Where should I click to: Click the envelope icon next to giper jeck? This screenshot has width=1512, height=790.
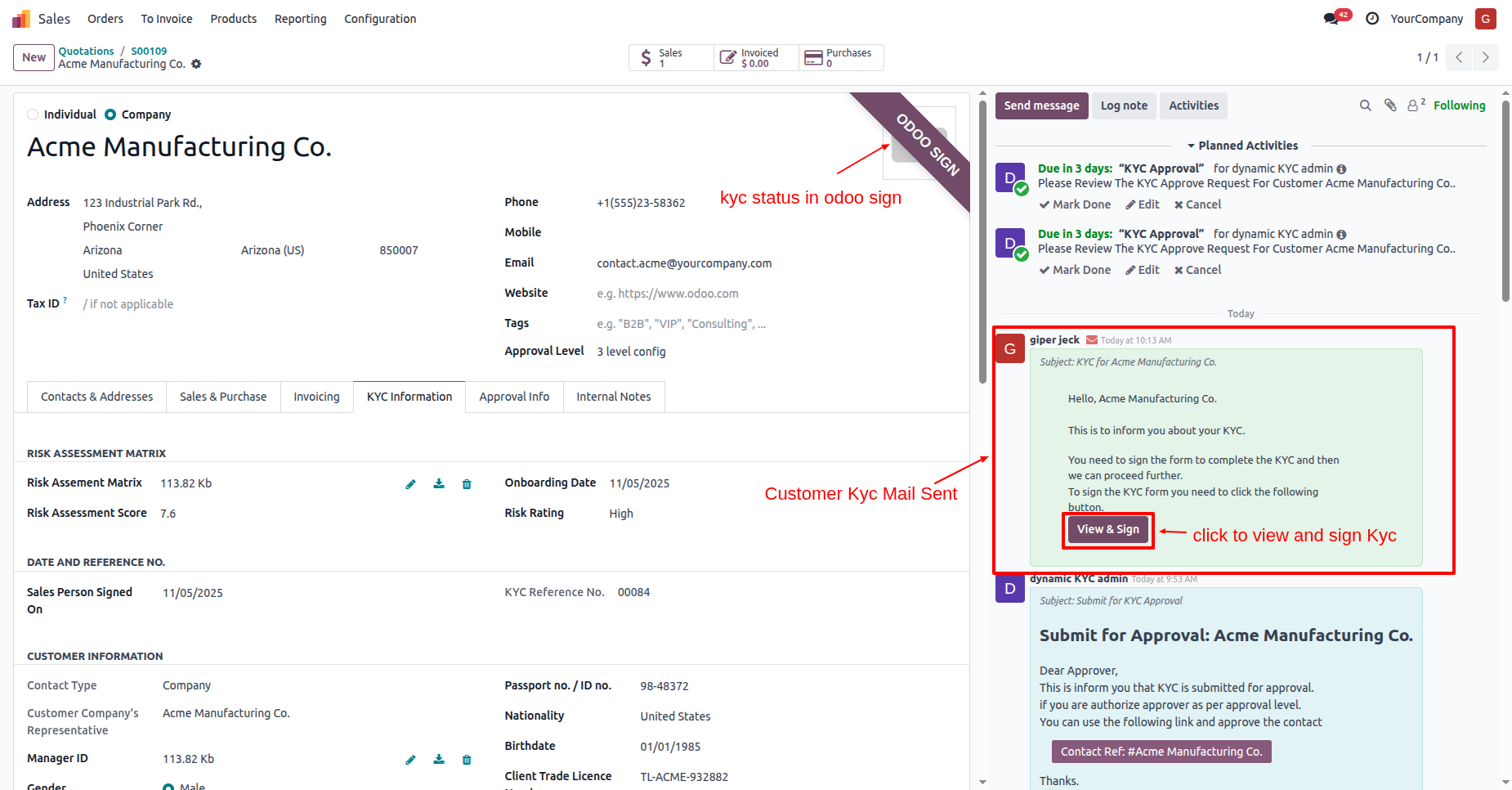pos(1091,340)
